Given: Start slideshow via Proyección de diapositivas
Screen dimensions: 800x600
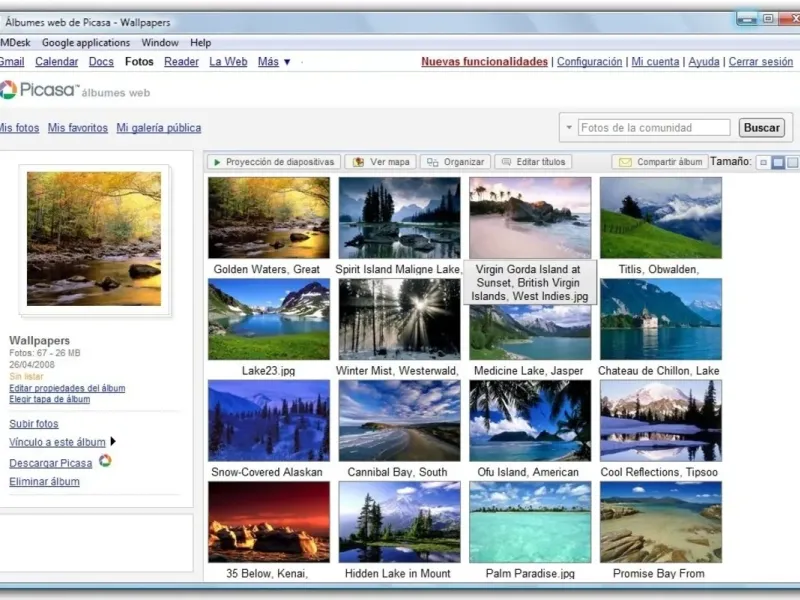Looking at the screenshot, I should coord(274,162).
